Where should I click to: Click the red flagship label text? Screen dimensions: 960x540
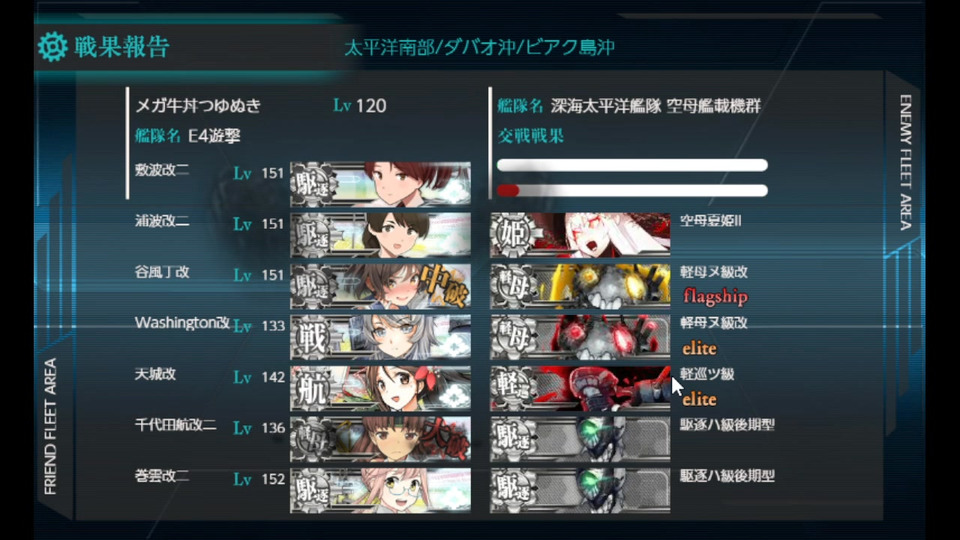(x=715, y=297)
